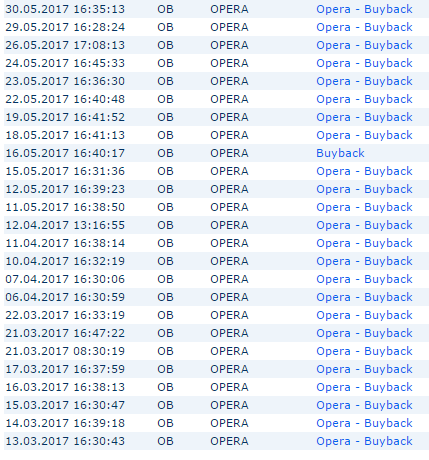Open Opera - Buyback link dated 12.04.2017
Screen dimensions: 429x460
(364, 225)
